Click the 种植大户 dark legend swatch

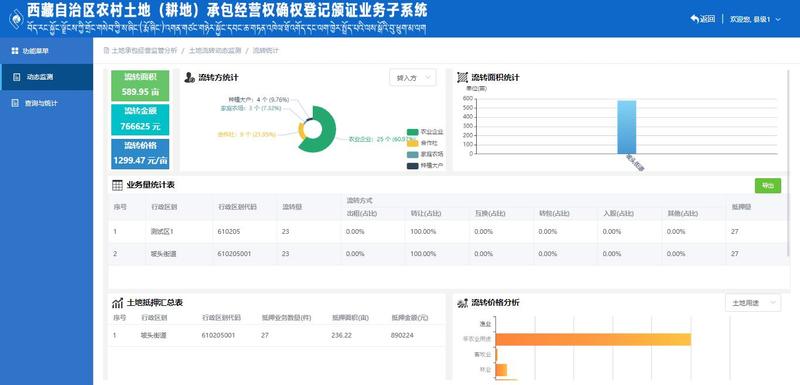tap(413, 166)
